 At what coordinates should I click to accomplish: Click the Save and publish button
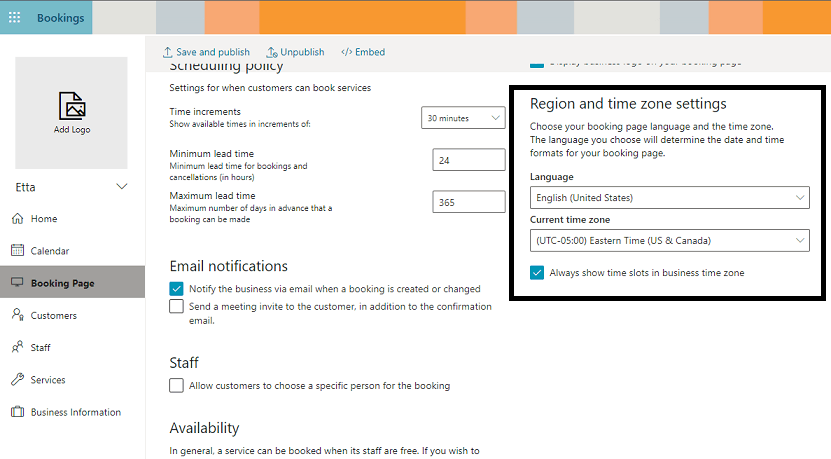(x=206, y=52)
